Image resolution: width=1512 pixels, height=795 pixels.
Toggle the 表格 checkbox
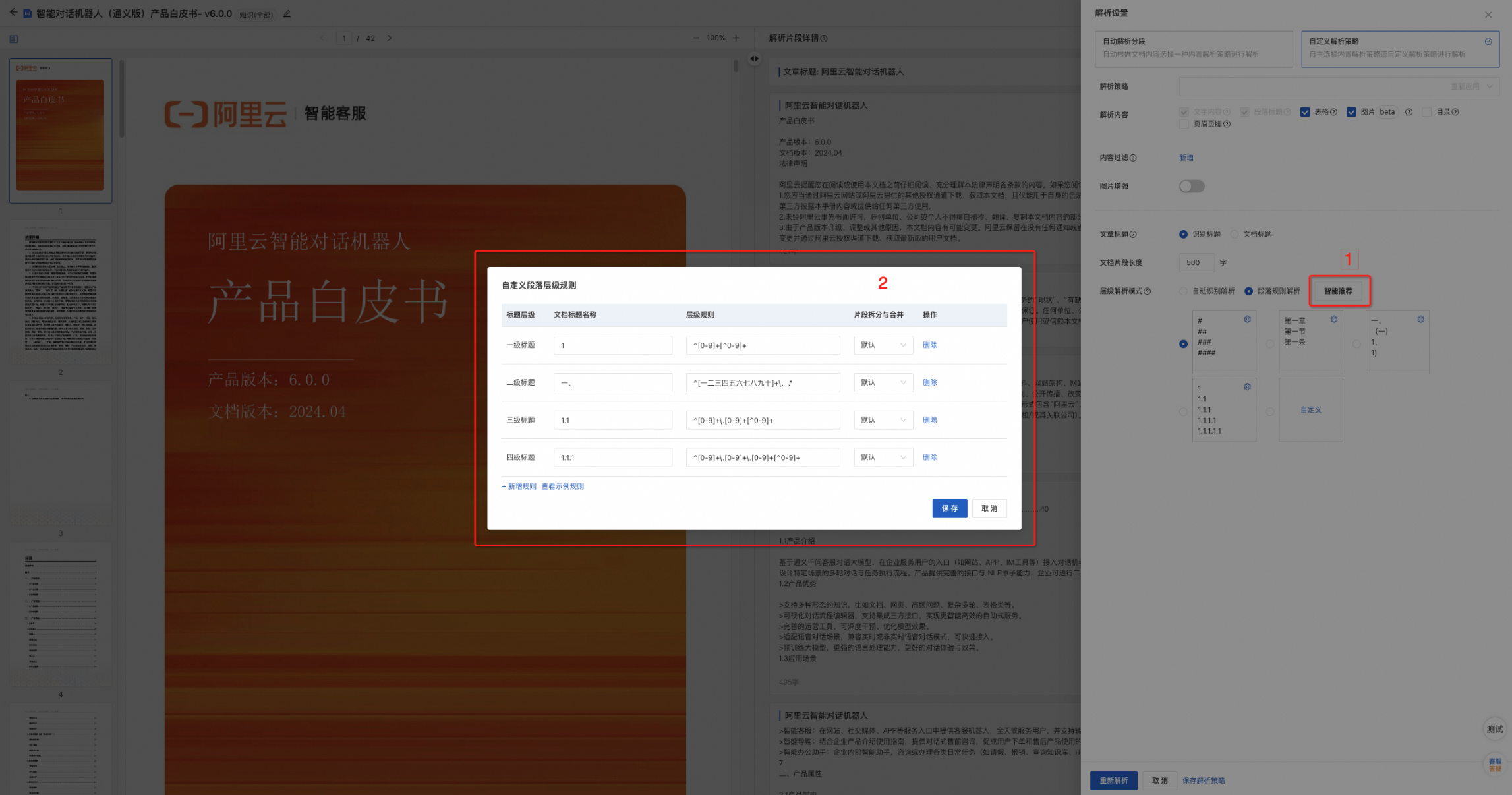coord(1305,112)
